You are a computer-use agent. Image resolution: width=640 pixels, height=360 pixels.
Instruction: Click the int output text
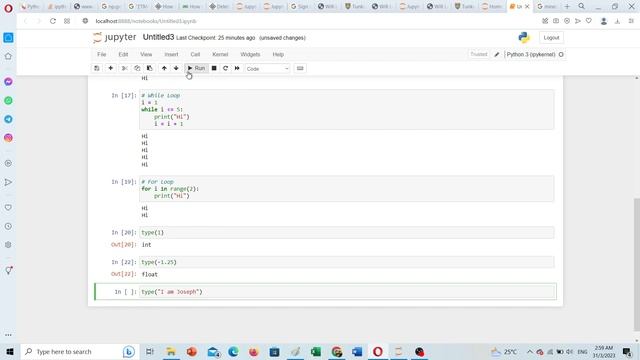click(x=147, y=244)
